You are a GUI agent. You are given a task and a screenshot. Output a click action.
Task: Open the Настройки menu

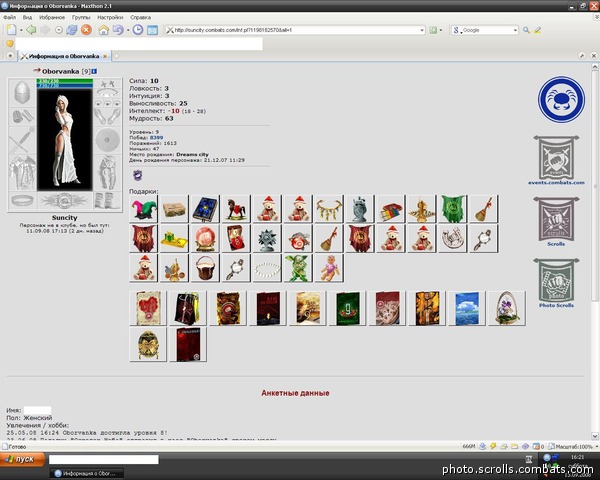[110, 17]
